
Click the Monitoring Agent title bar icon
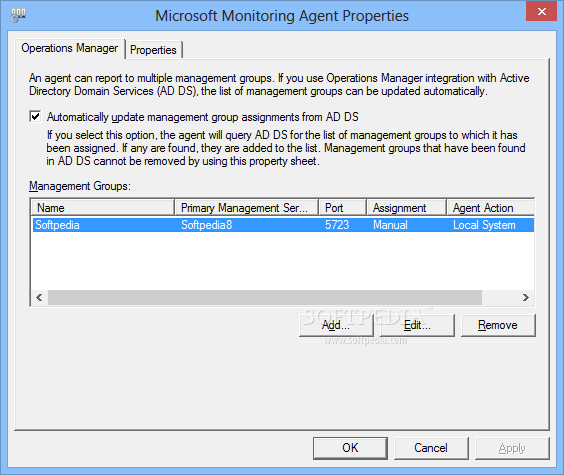click(x=18, y=15)
